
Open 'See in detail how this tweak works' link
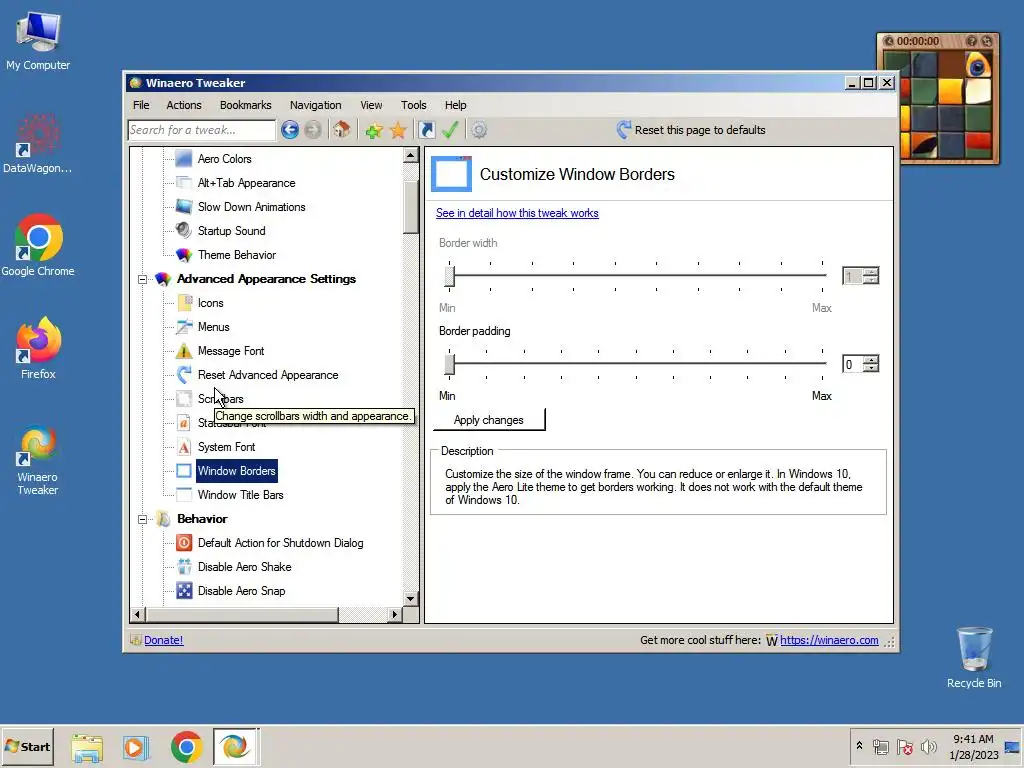[x=517, y=213]
